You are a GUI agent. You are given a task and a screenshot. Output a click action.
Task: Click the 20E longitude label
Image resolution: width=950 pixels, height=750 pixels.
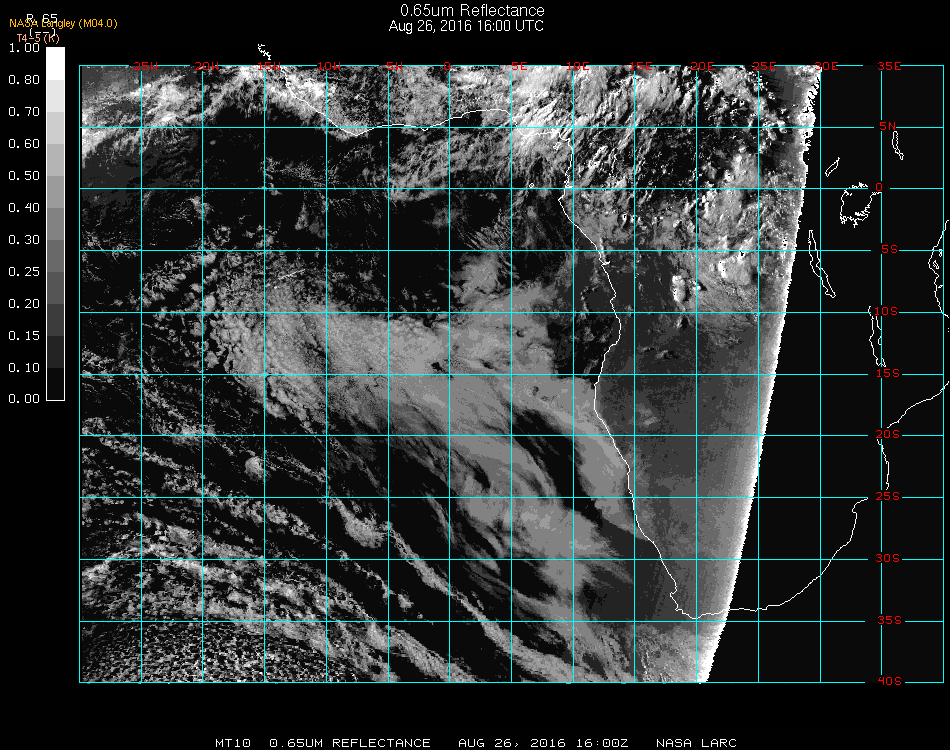click(x=703, y=66)
